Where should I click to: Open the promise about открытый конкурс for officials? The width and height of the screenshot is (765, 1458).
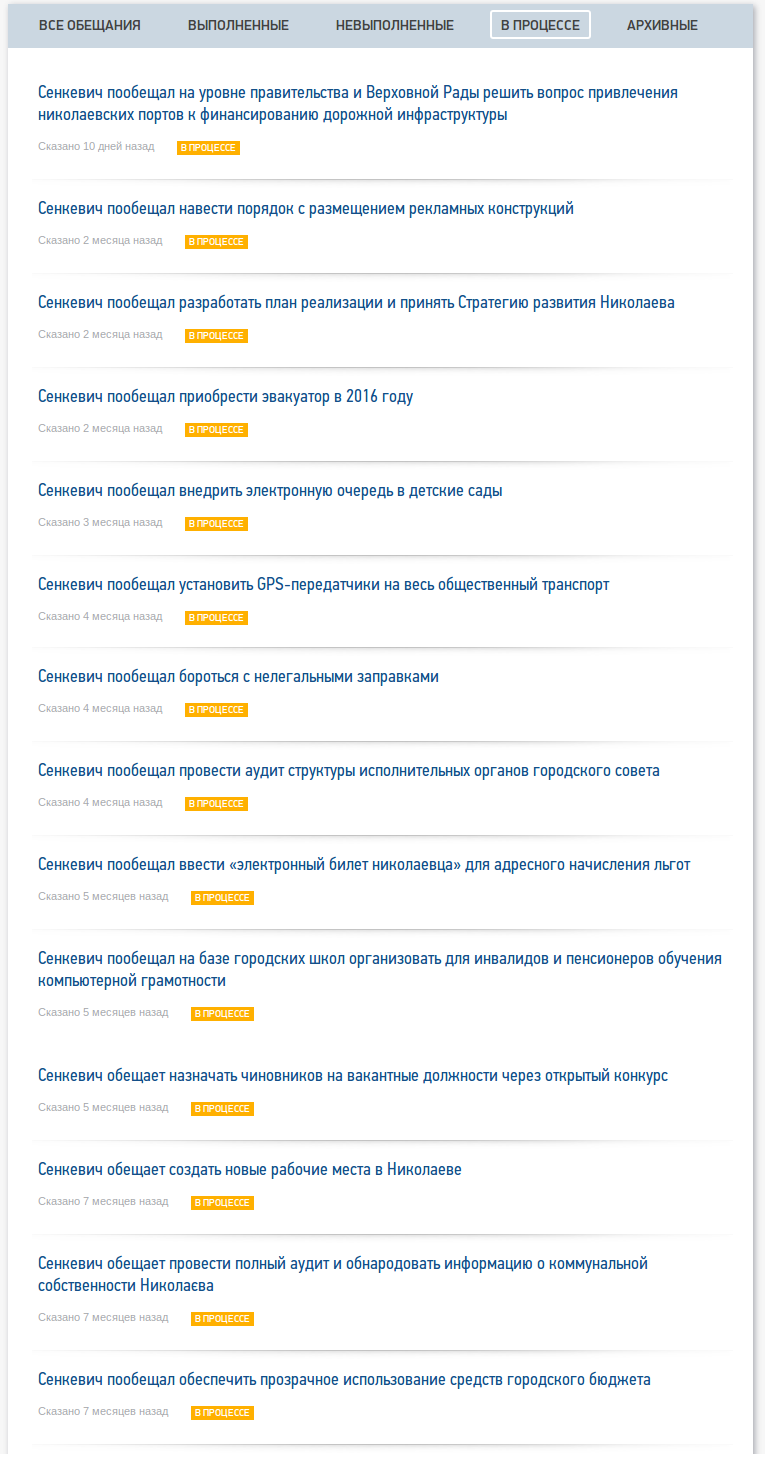tap(353, 1076)
